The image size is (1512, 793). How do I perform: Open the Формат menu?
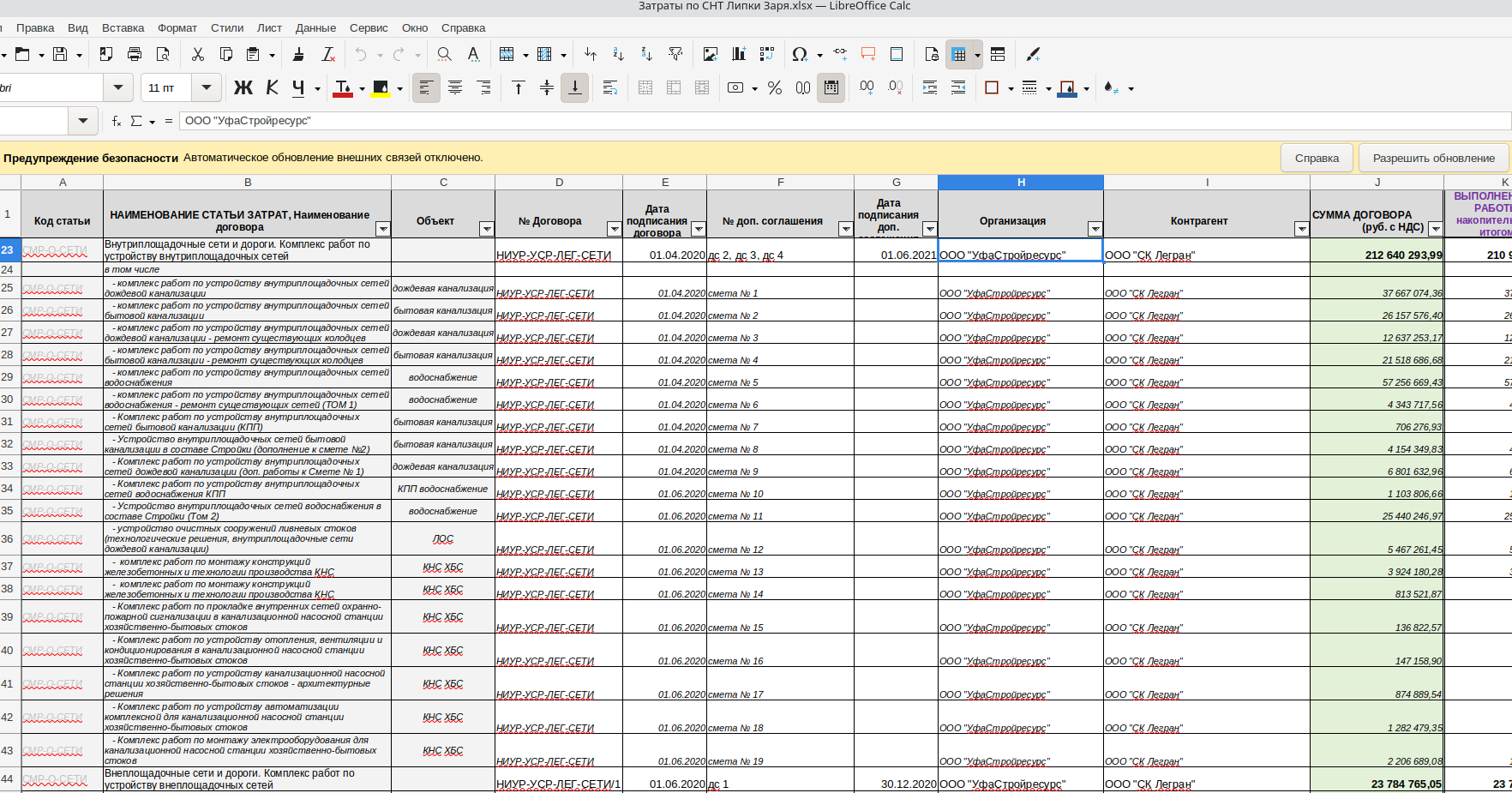[x=177, y=27]
